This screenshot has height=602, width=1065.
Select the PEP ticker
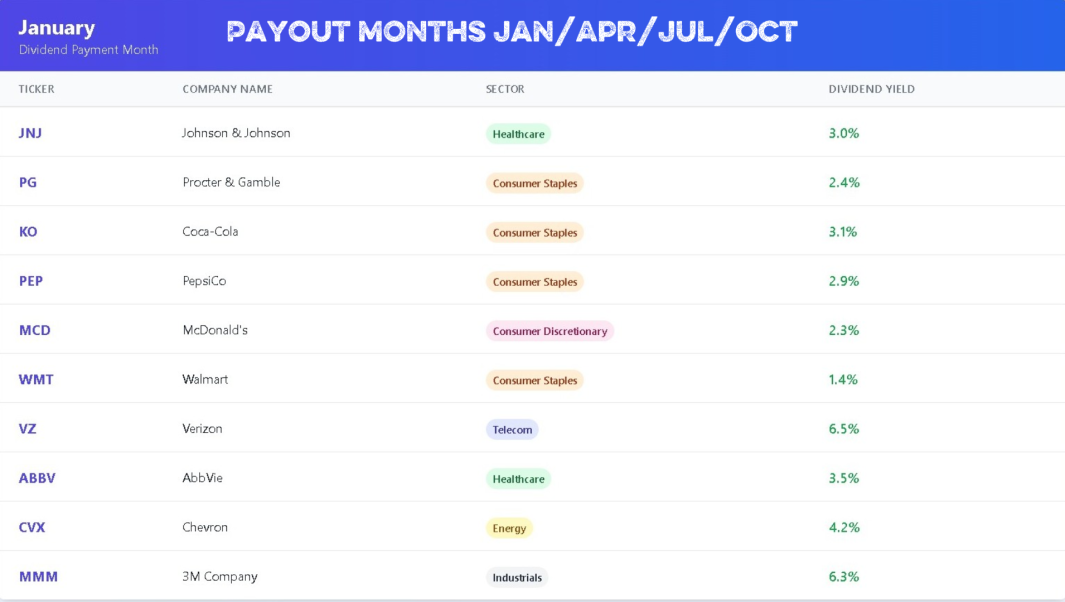(31, 281)
